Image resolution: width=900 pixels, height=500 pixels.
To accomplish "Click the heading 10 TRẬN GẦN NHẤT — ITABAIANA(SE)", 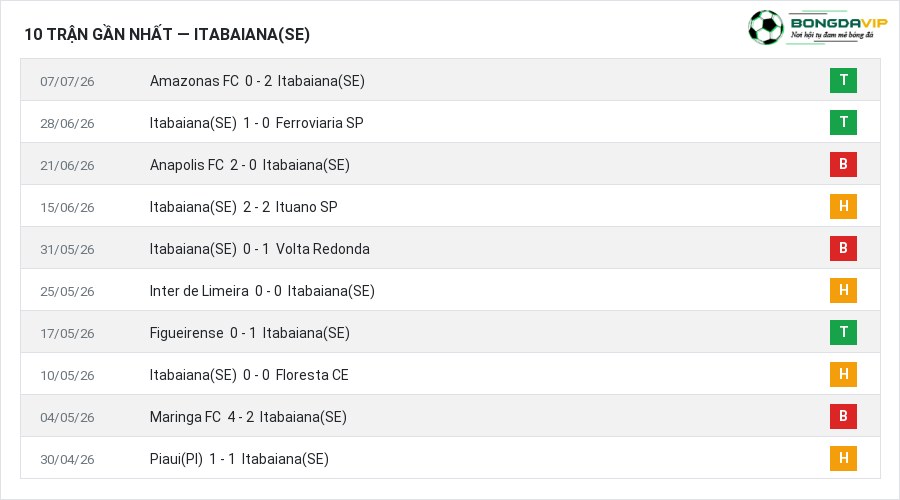I will coord(167,34).
